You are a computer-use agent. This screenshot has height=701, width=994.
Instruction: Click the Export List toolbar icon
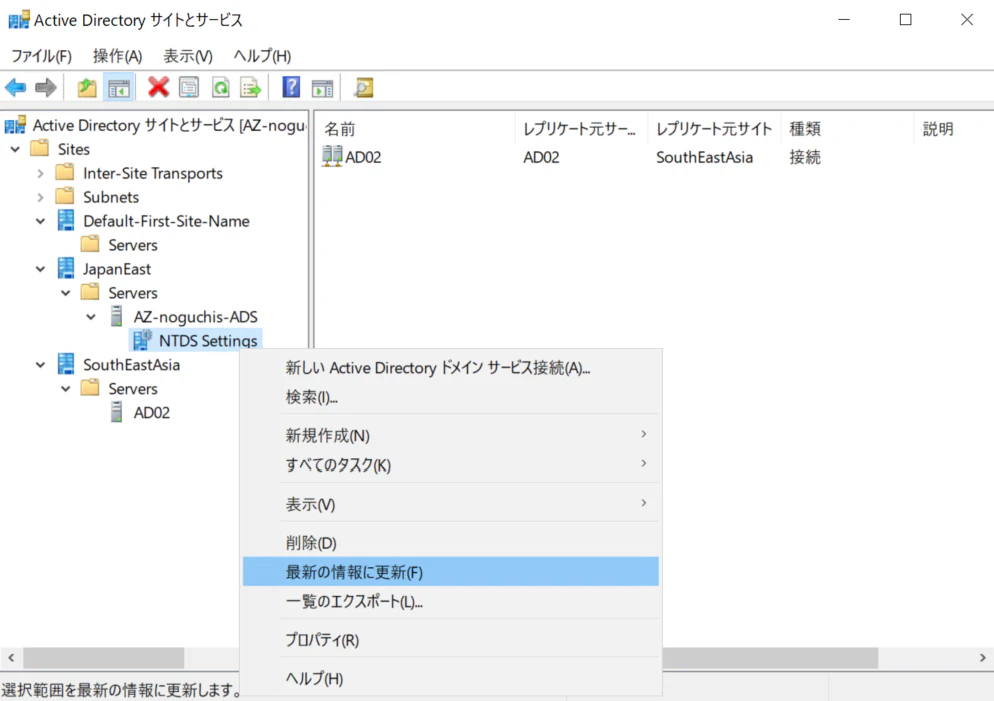[251, 87]
